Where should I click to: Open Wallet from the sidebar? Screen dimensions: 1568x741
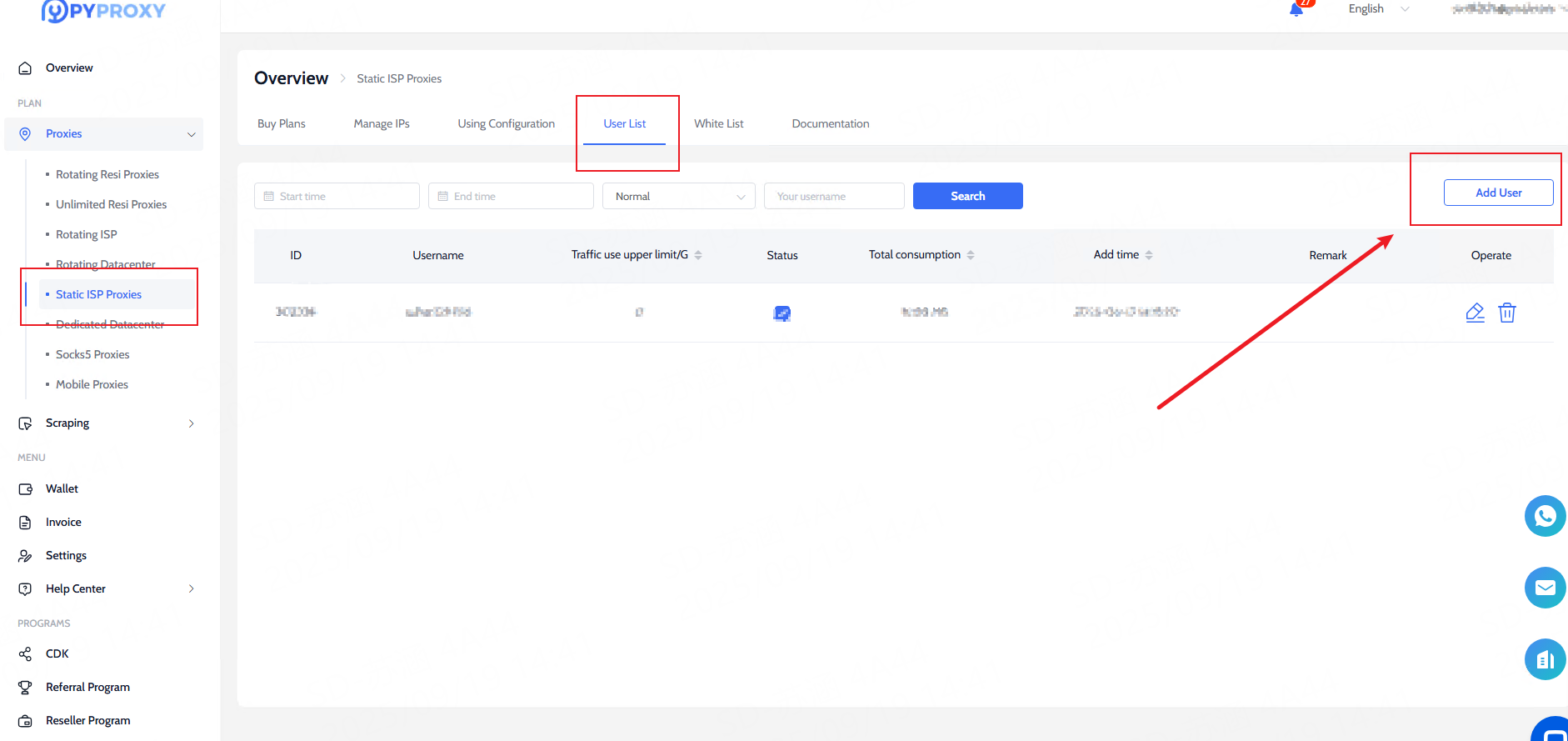pyautogui.click(x=62, y=488)
